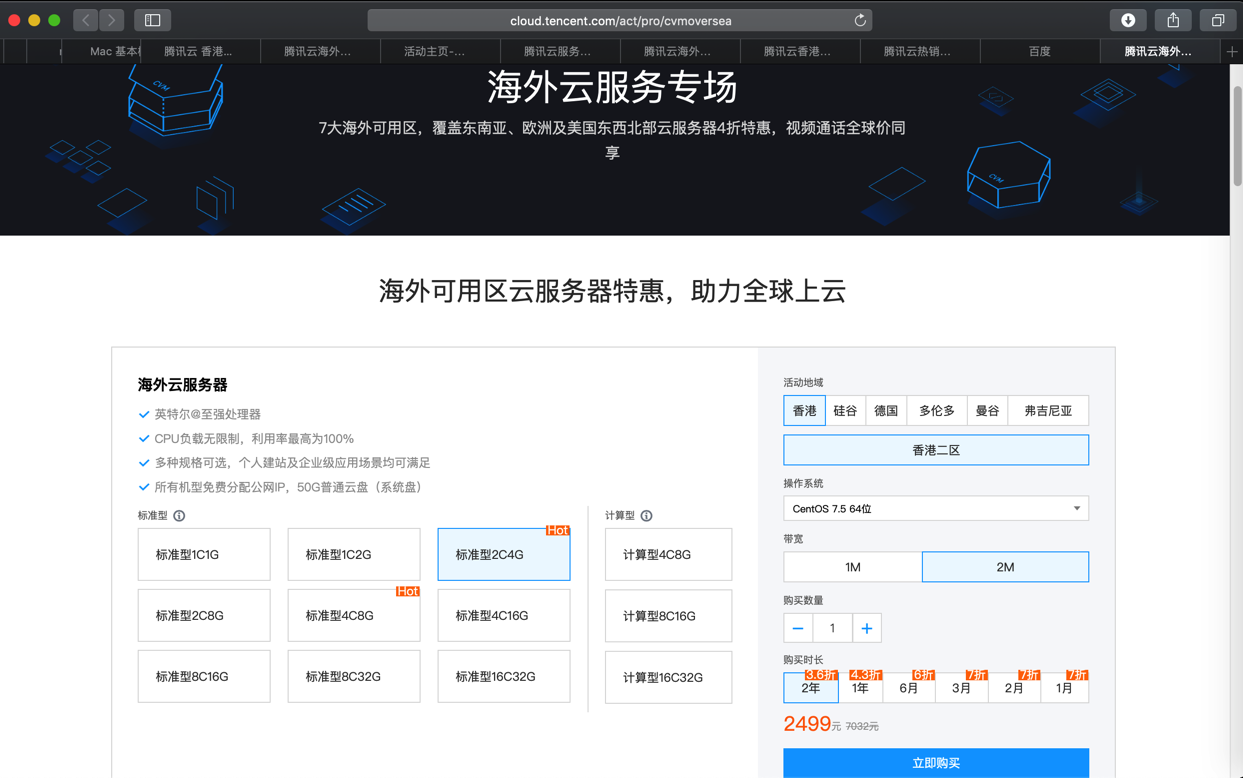
Task: Select the 3月 purchase duration
Action: [x=962, y=688]
